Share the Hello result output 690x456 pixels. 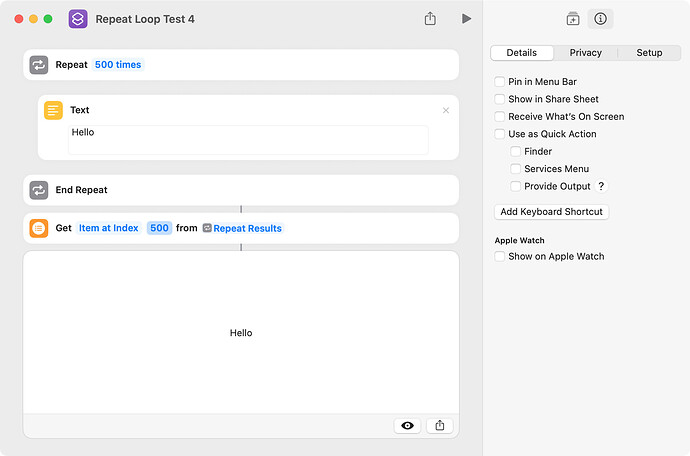point(440,425)
